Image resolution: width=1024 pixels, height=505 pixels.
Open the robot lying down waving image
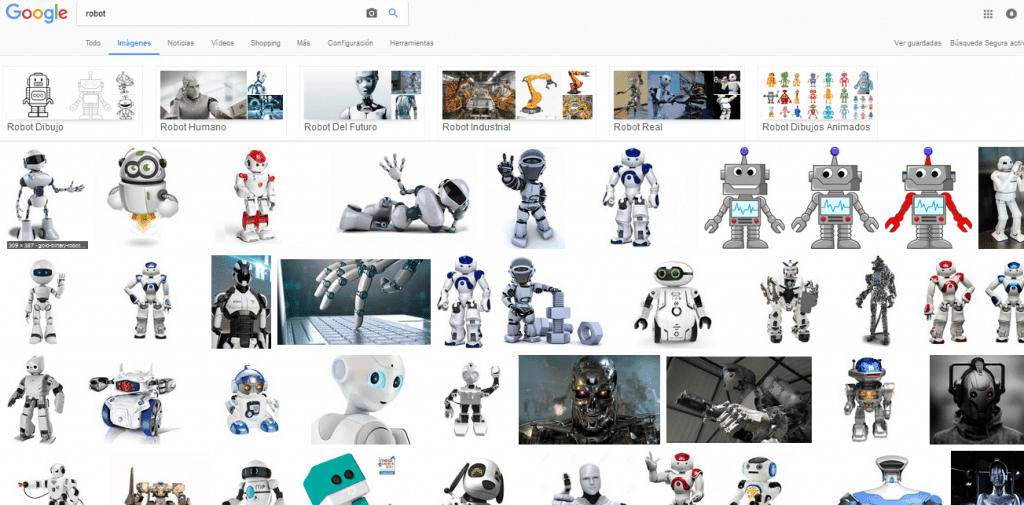coord(404,194)
